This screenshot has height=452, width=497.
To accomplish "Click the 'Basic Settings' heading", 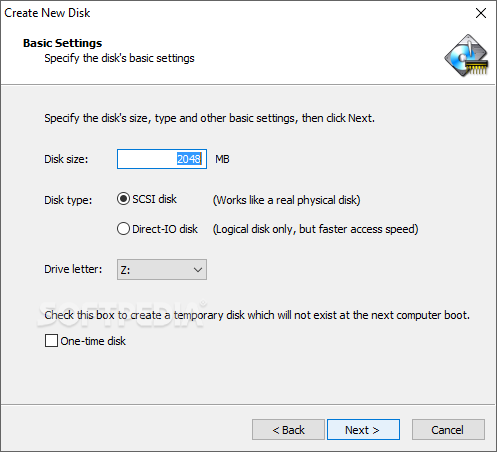I will tap(62, 43).
